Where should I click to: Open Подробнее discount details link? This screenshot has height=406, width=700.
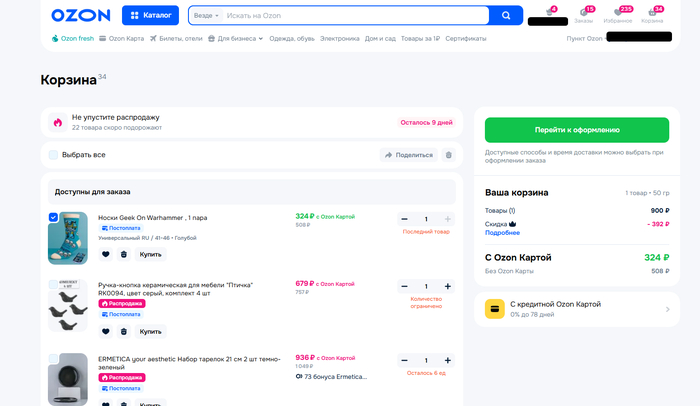502,233
